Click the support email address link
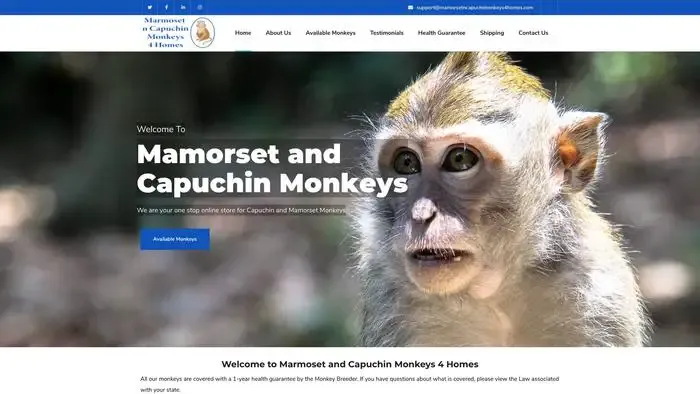Image resolution: width=700 pixels, height=394 pixels. 475,8
